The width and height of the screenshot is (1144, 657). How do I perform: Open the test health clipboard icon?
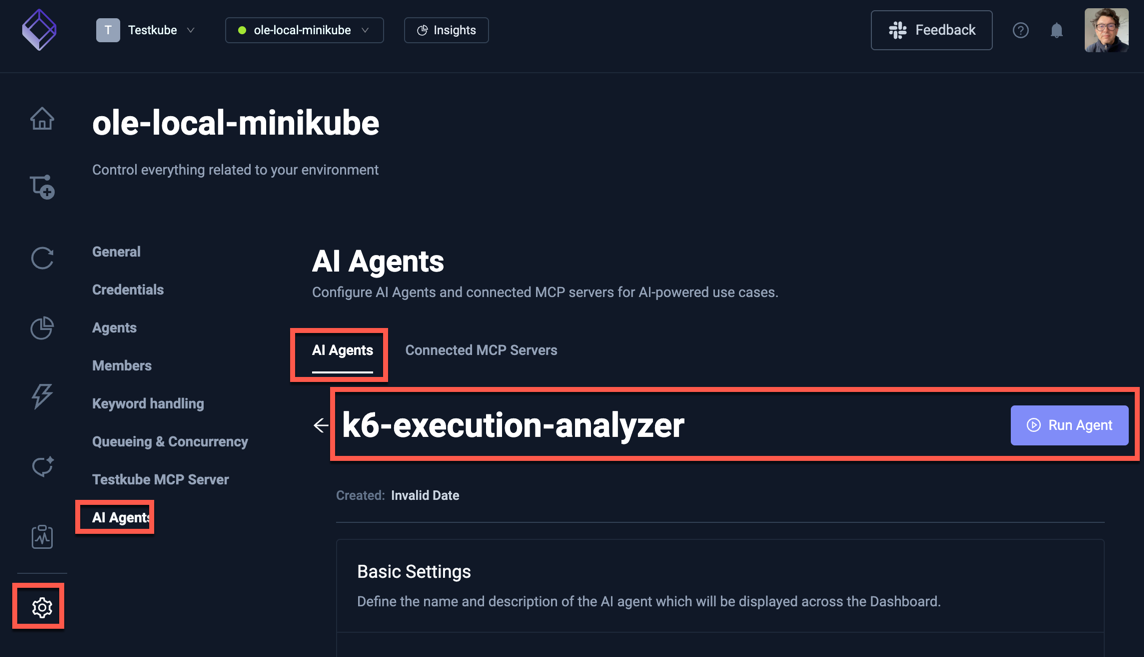click(41, 536)
